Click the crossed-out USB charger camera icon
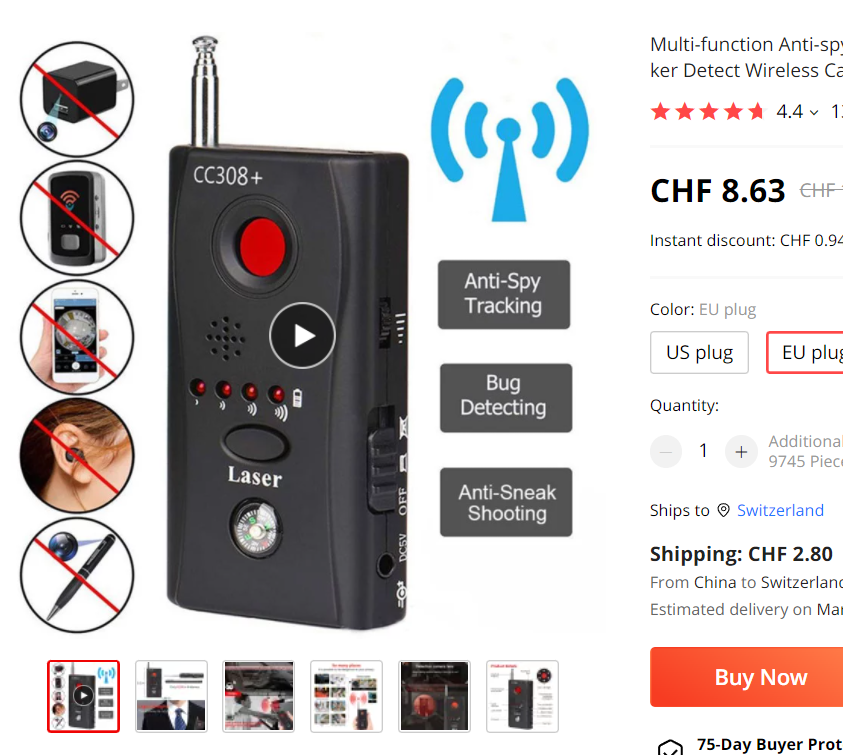Viewport: 843px width, 755px height. tap(77, 99)
